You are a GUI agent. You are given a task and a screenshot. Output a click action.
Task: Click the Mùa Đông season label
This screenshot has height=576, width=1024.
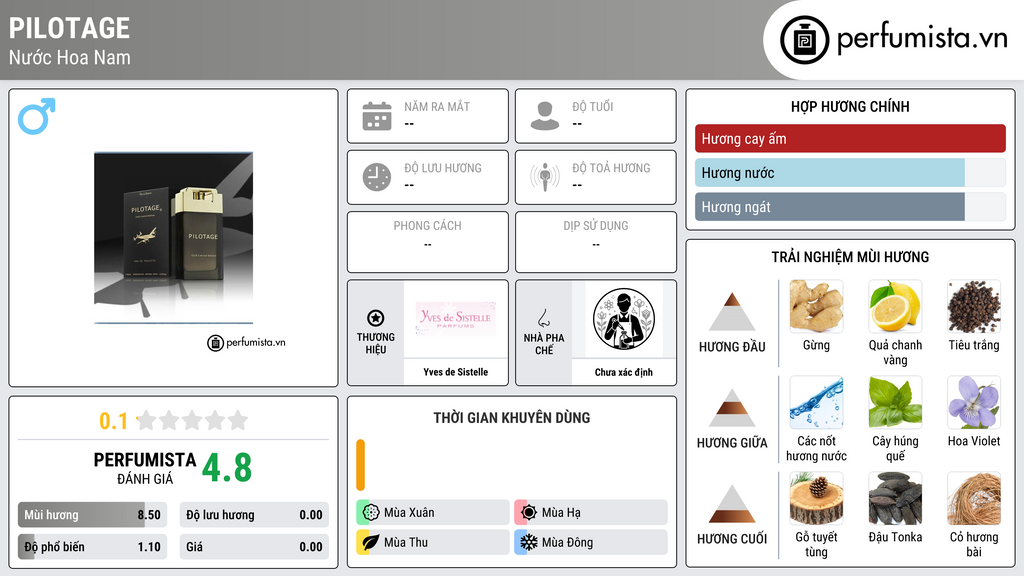click(x=568, y=542)
